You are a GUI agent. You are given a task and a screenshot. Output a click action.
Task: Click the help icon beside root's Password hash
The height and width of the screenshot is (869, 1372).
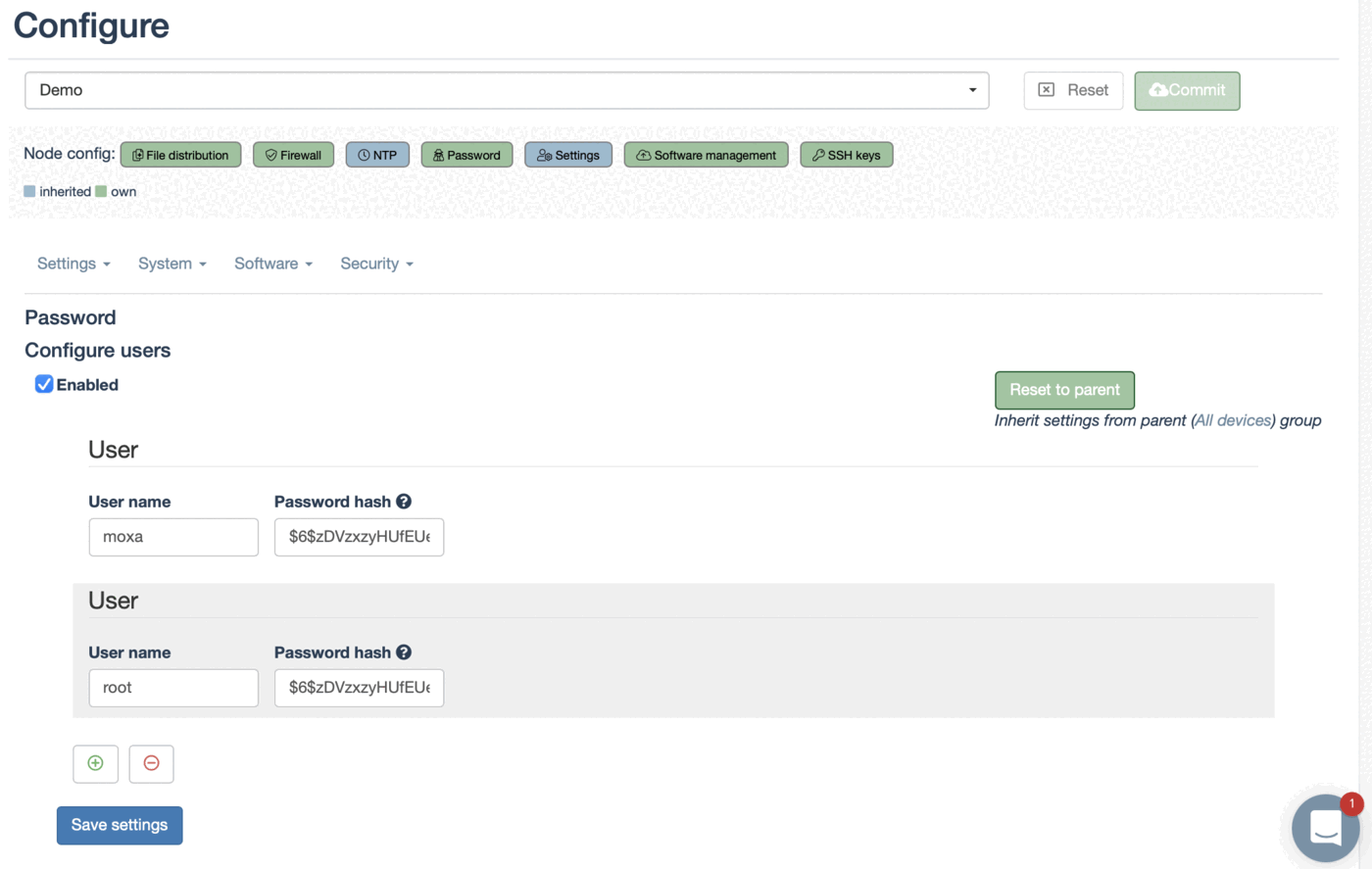click(404, 652)
